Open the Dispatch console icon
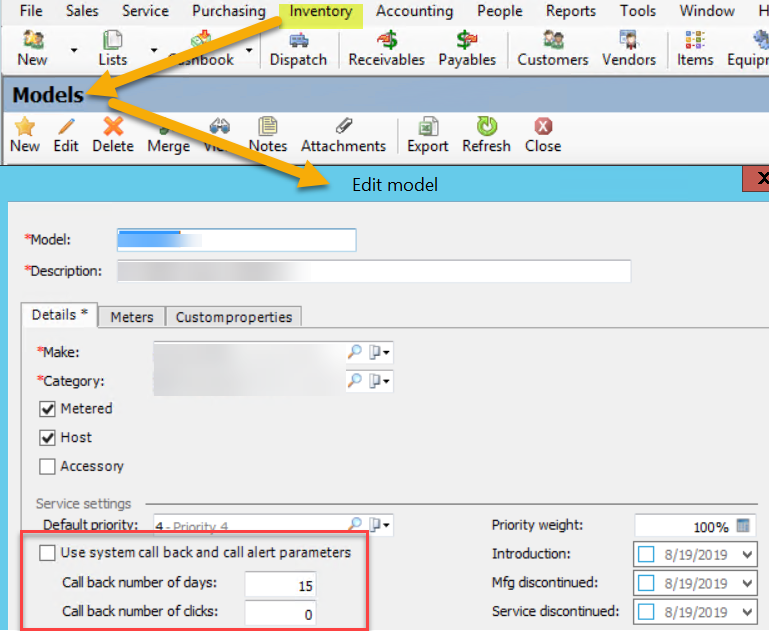This screenshot has height=631, width=769. pos(298,48)
